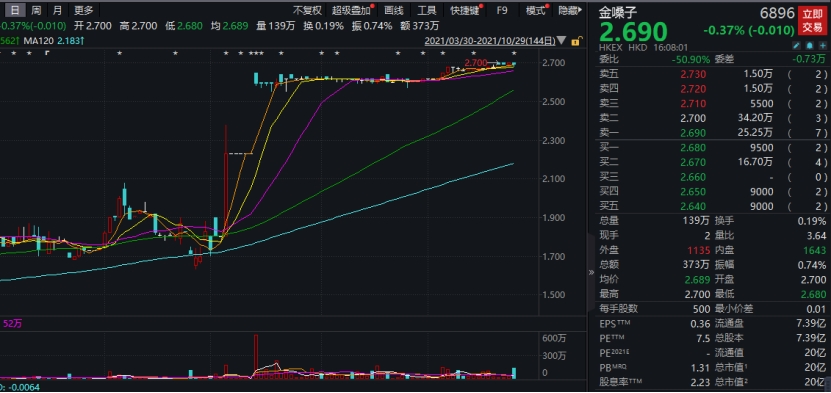Select the 买三 bid row at 2.660

coord(712,177)
